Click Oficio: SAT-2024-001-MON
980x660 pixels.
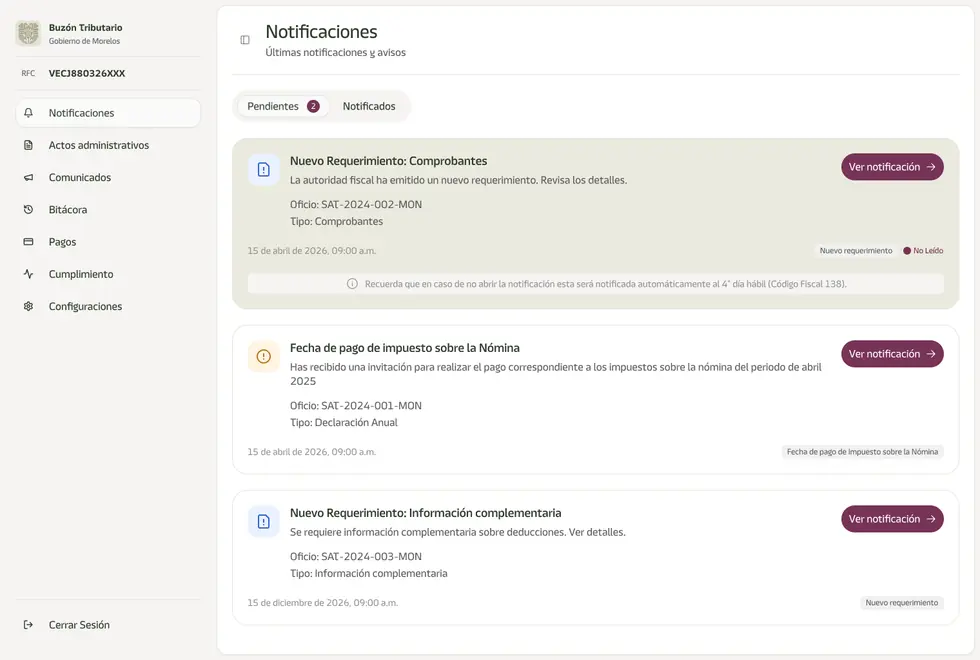[x=356, y=406]
